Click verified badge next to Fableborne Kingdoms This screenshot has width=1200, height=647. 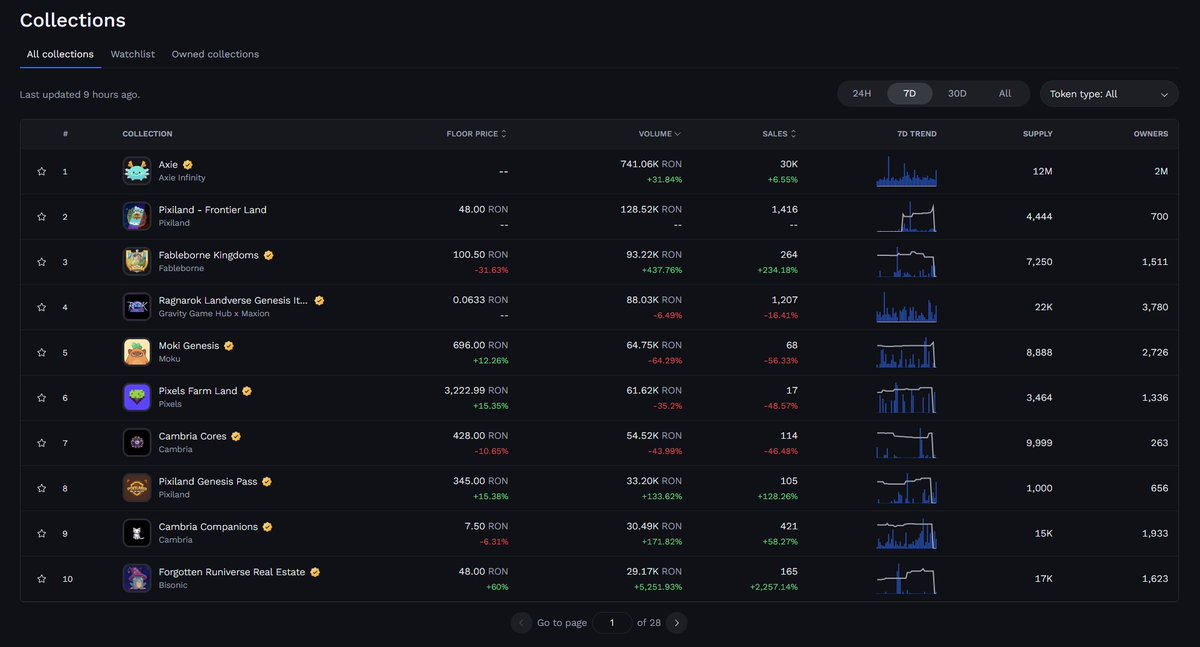point(269,255)
